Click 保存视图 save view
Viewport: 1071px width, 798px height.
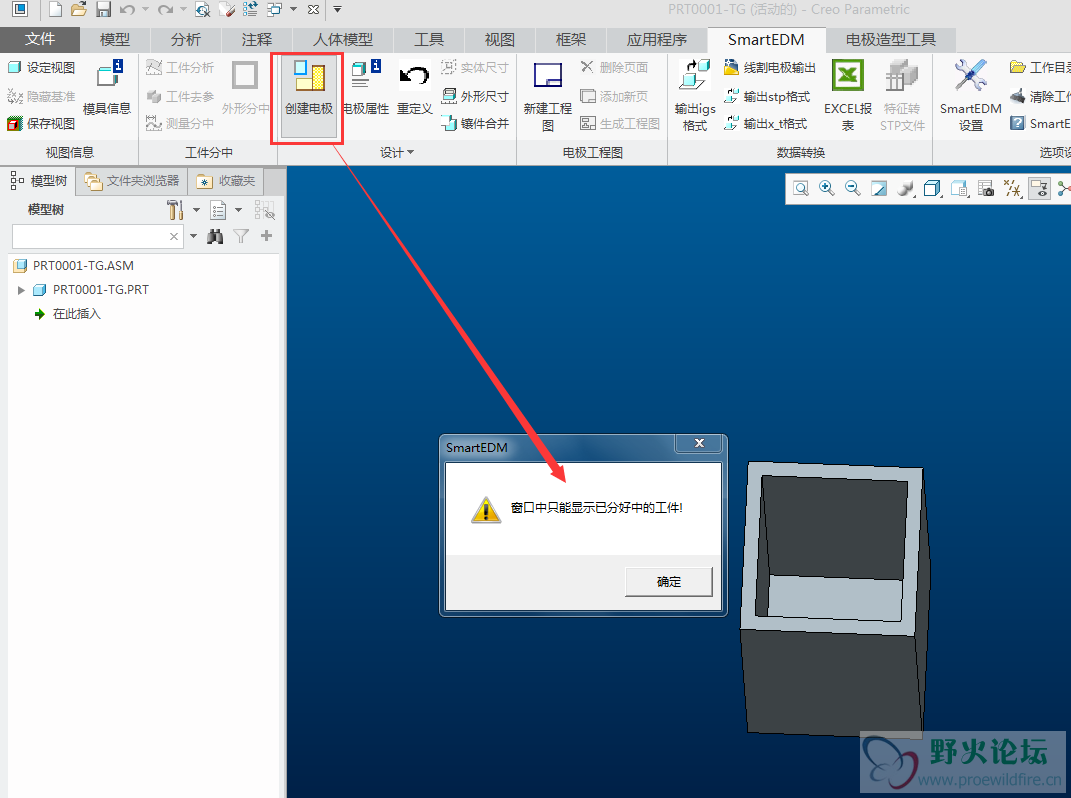point(42,124)
